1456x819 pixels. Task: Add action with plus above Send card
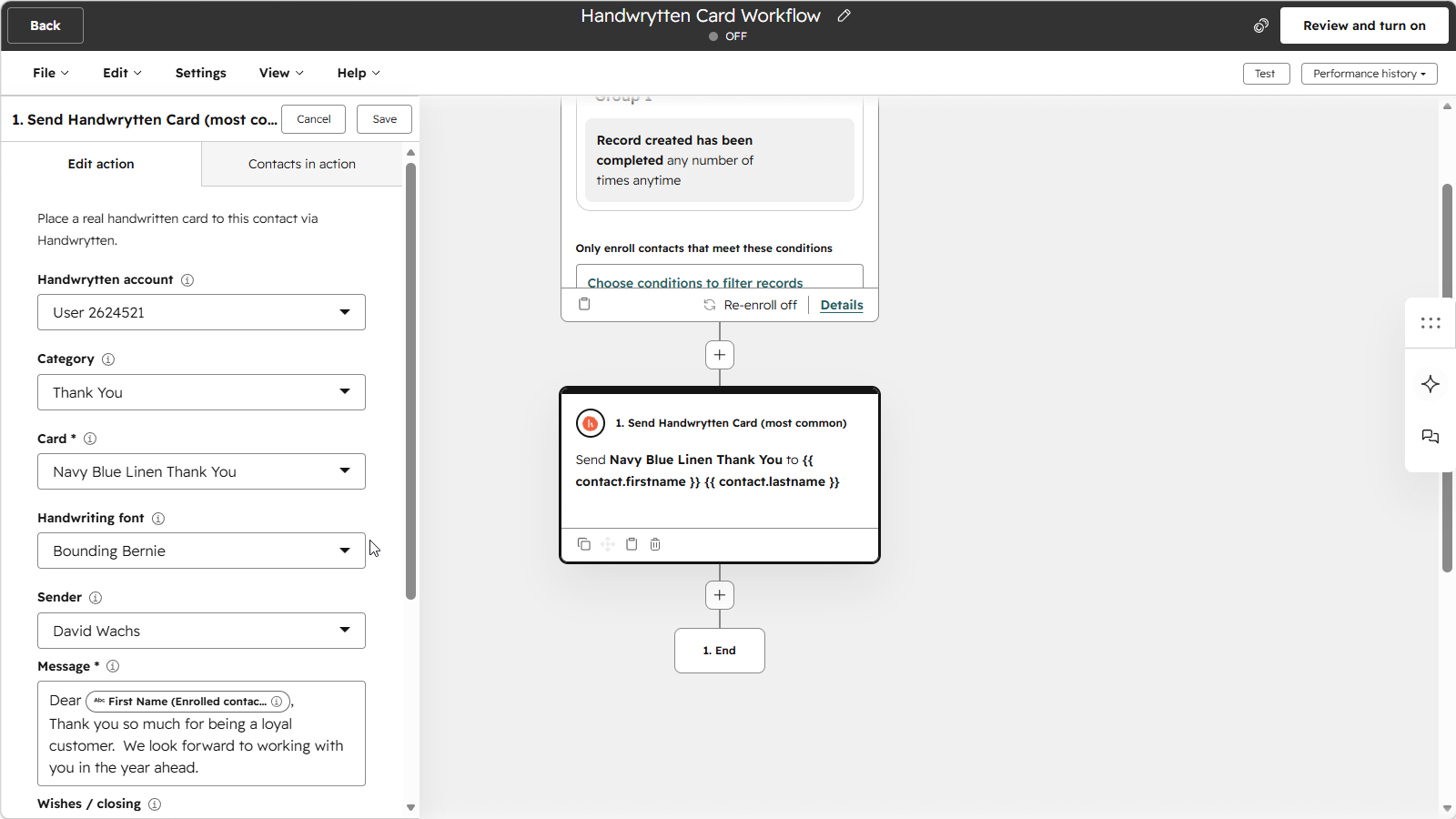[x=720, y=355]
